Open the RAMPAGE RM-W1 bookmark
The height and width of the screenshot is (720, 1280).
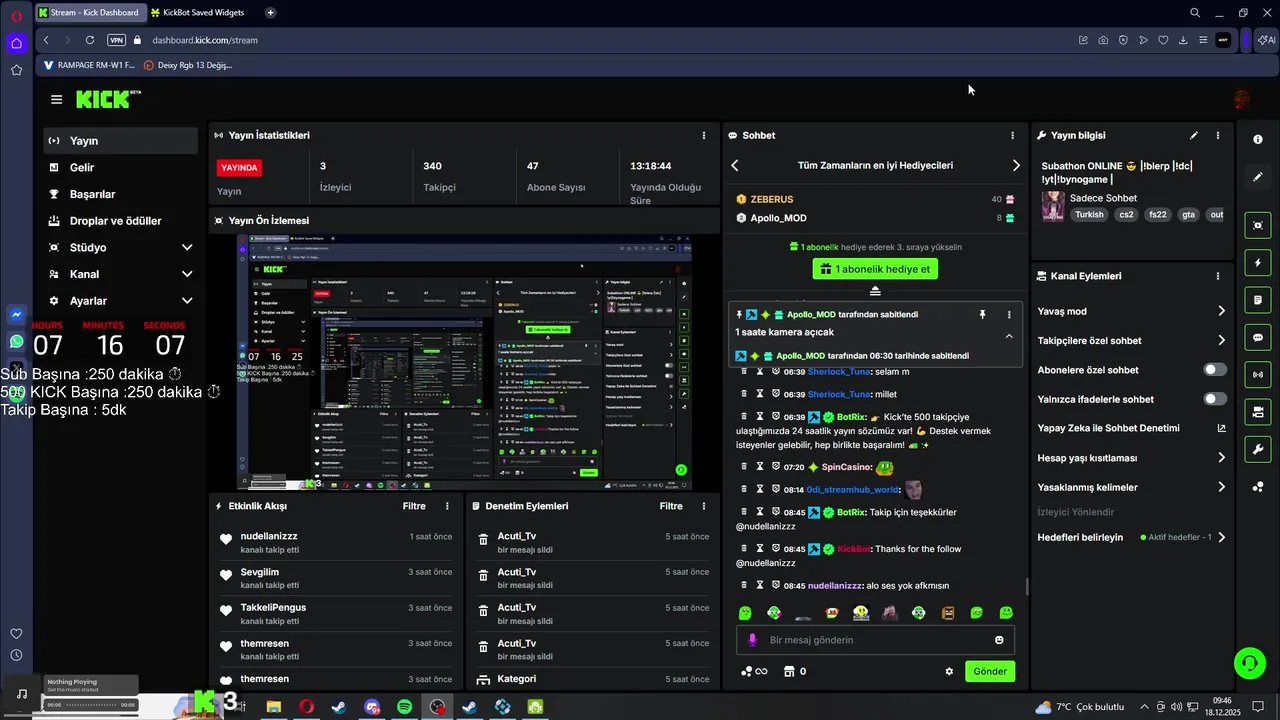click(89, 65)
